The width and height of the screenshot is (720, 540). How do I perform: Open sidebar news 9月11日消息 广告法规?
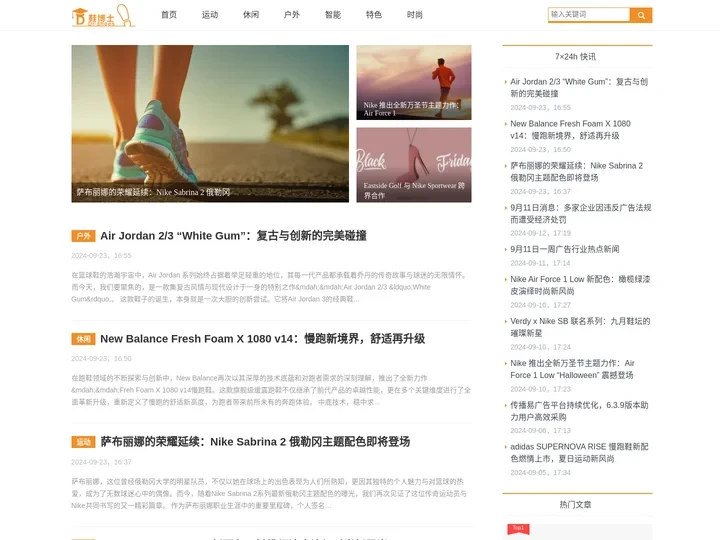tap(580, 214)
